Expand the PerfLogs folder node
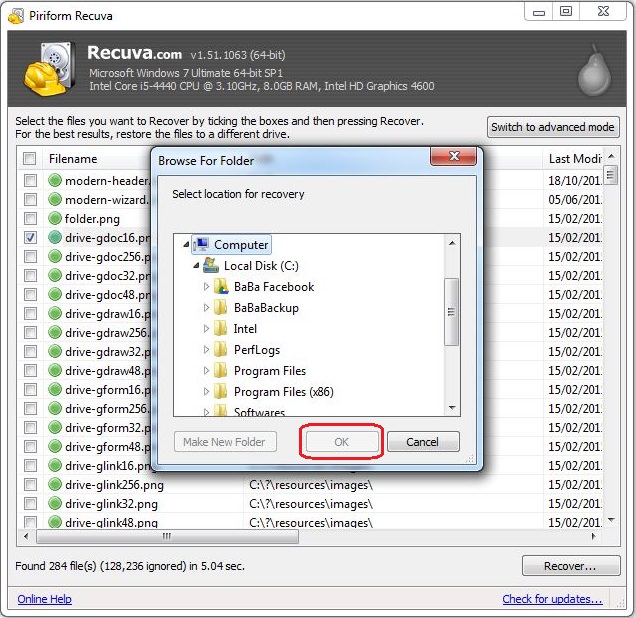The width and height of the screenshot is (636, 618). (x=206, y=350)
